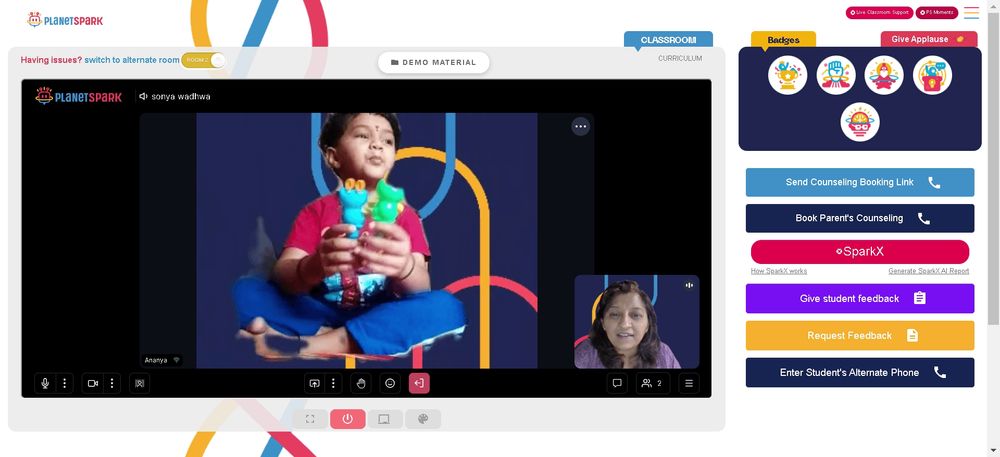The width and height of the screenshot is (1000, 457).
Task: Select the whiteboard screen icon below the video
Action: [x=385, y=419]
